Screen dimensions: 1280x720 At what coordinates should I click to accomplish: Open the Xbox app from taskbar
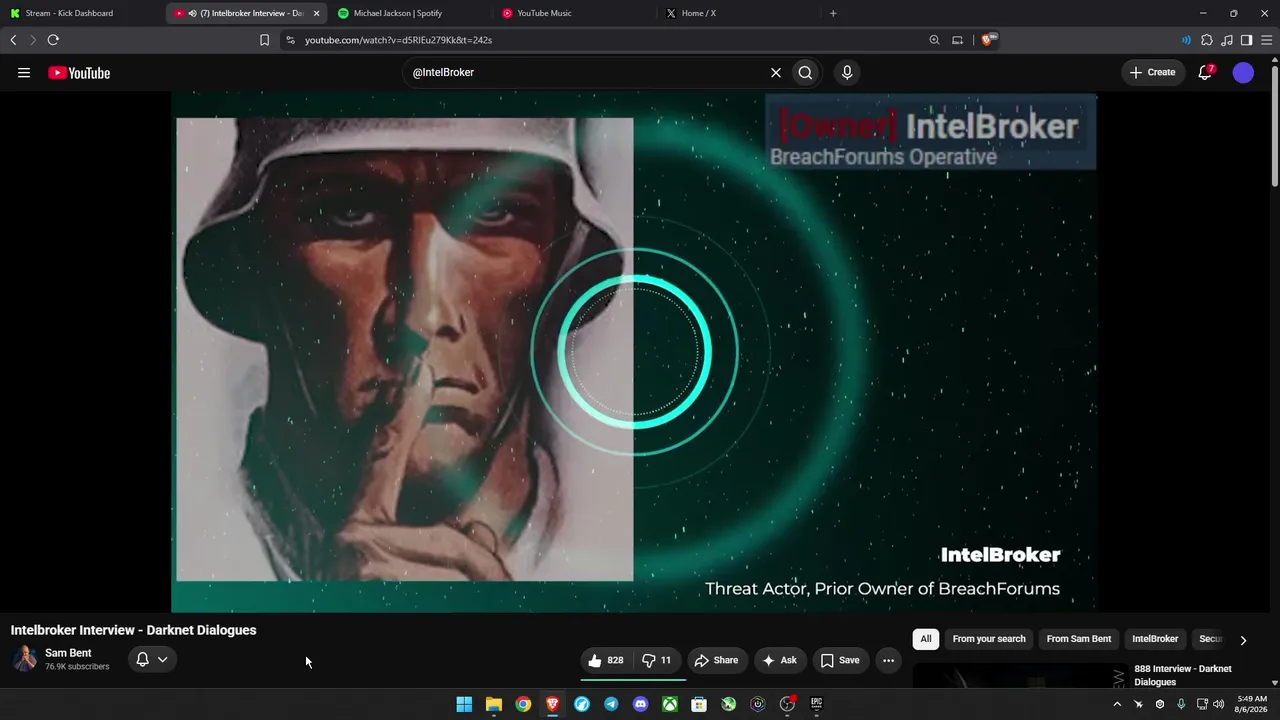click(670, 704)
